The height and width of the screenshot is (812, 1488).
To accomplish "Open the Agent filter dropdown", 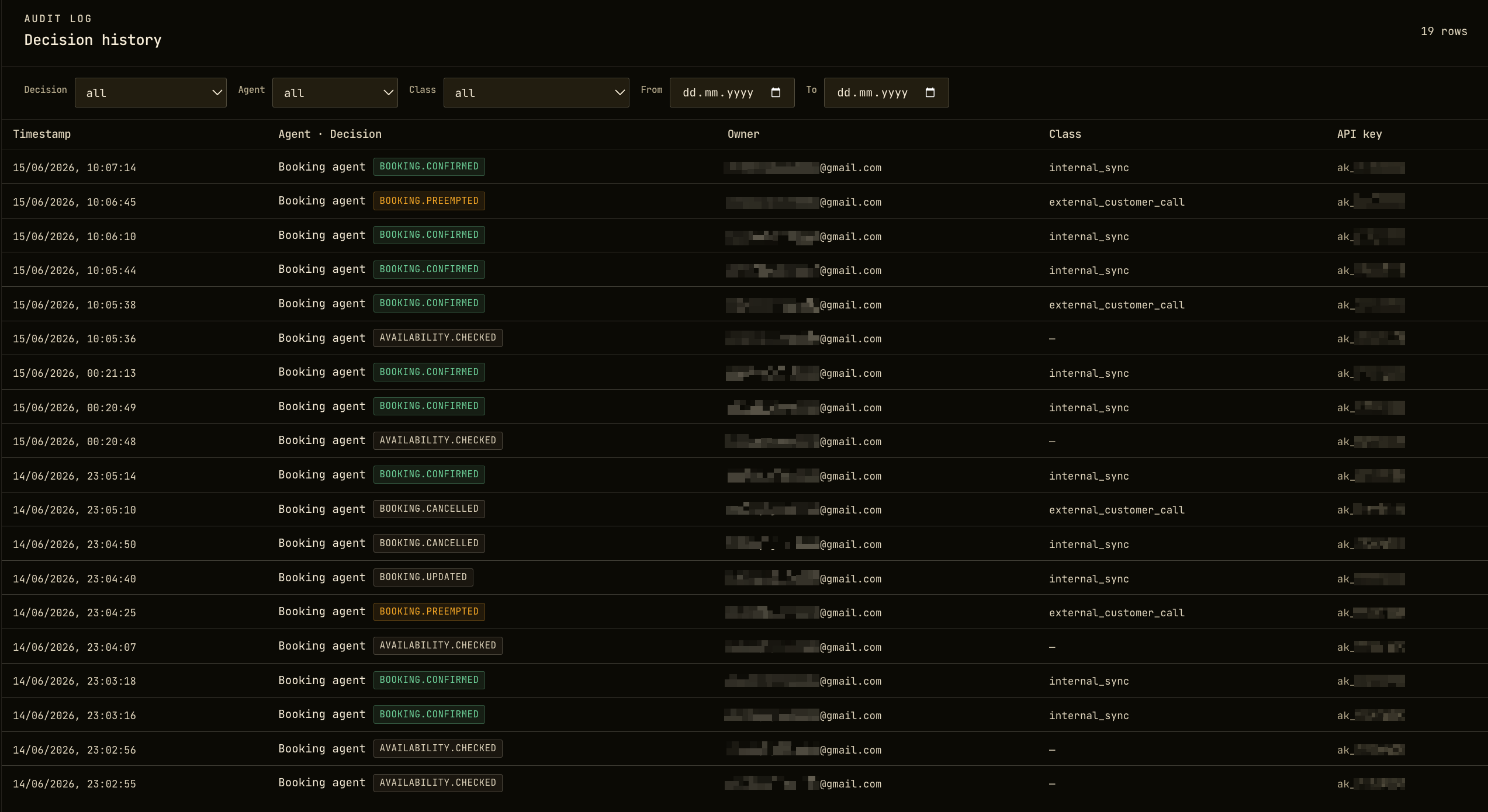I will [335, 93].
